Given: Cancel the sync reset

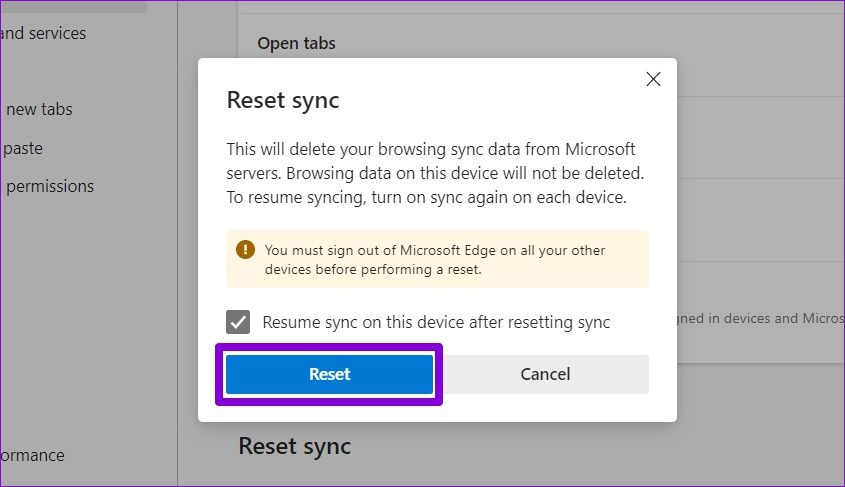Looking at the screenshot, I should click(545, 374).
